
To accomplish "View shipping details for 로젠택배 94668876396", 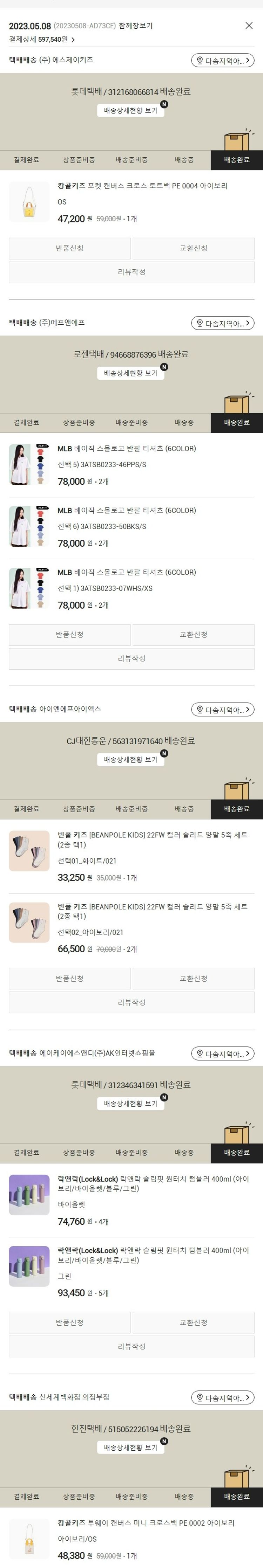I will coord(131,373).
